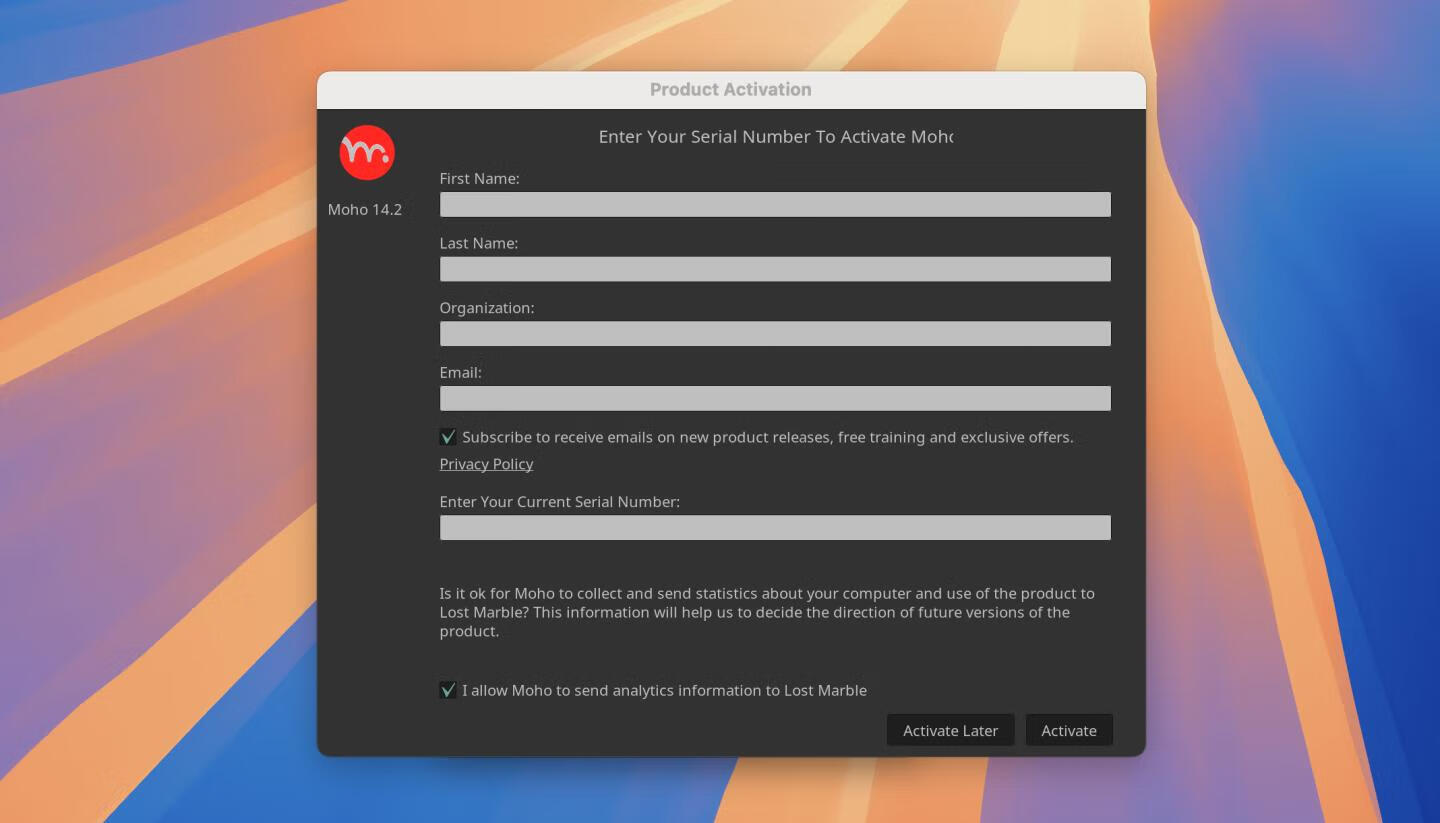Click the First Name: label
The width and height of the screenshot is (1440, 823).
pos(479,178)
